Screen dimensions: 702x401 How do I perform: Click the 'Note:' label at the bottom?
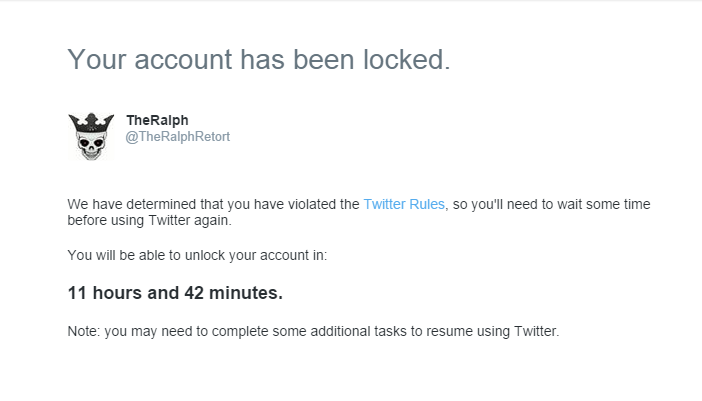(x=84, y=331)
